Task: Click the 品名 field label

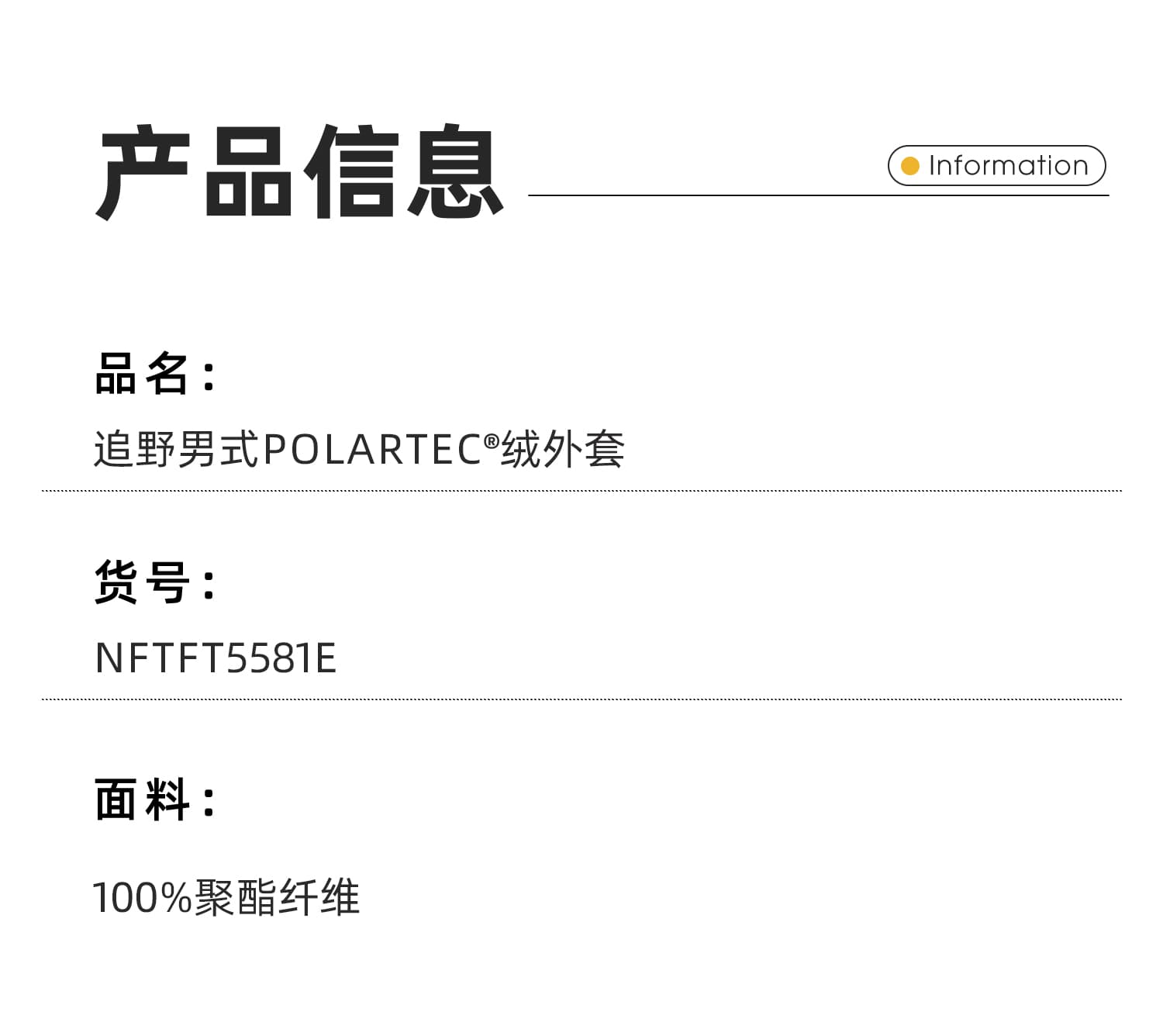Action: [142, 374]
